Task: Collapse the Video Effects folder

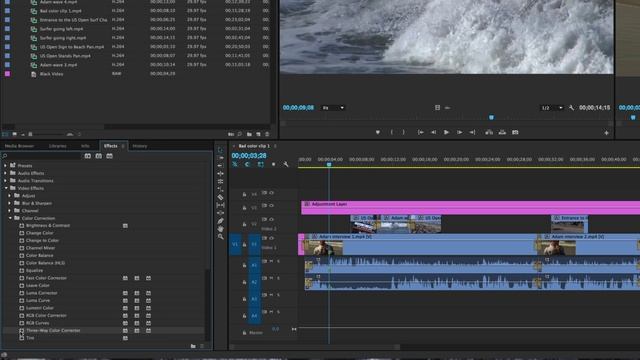Action: [x=6, y=188]
